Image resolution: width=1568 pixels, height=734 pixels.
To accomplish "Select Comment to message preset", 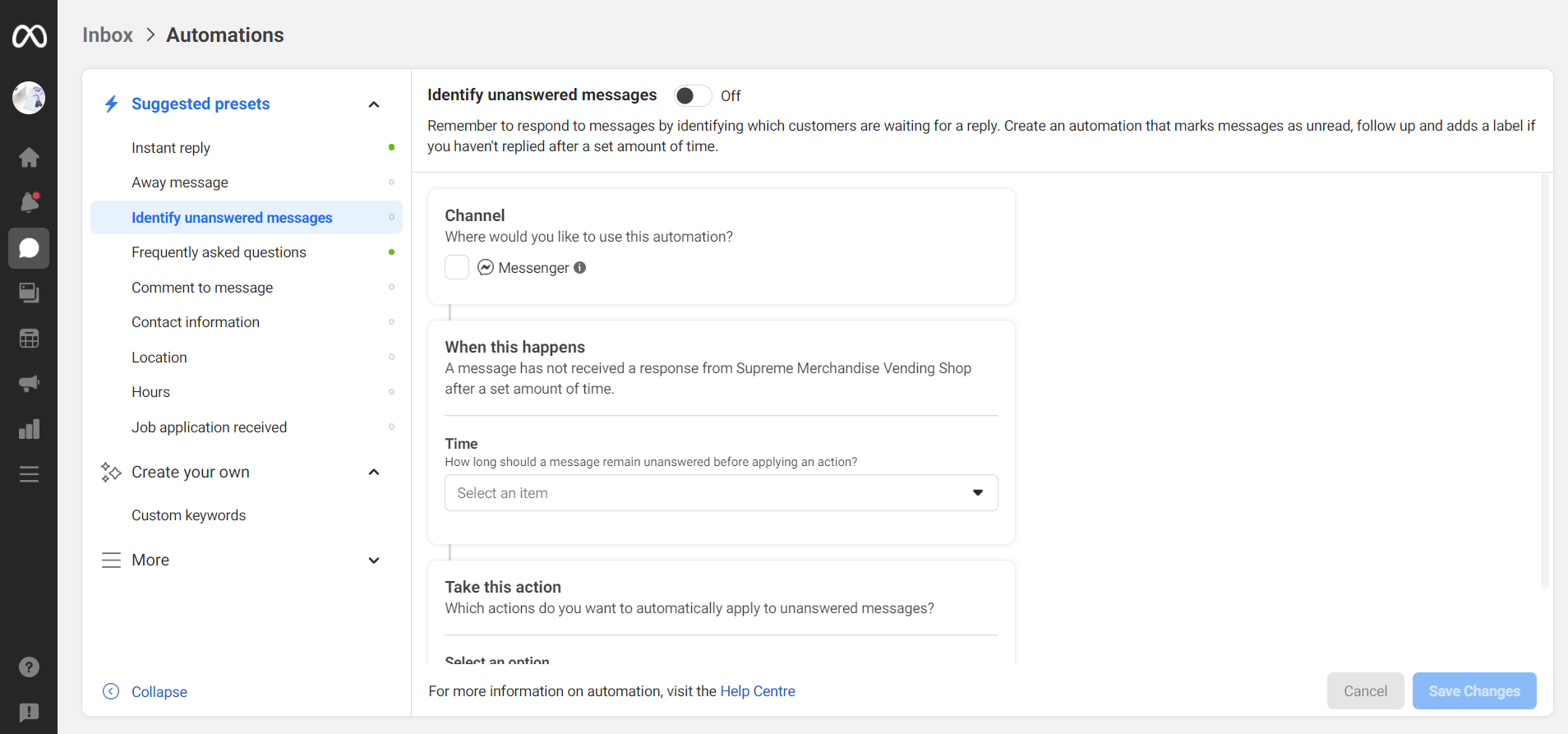I will pos(247,287).
